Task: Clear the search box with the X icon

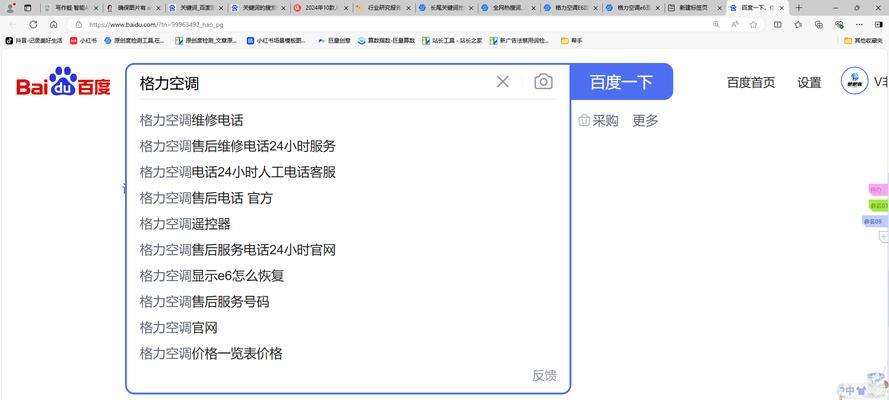Action: tap(502, 82)
